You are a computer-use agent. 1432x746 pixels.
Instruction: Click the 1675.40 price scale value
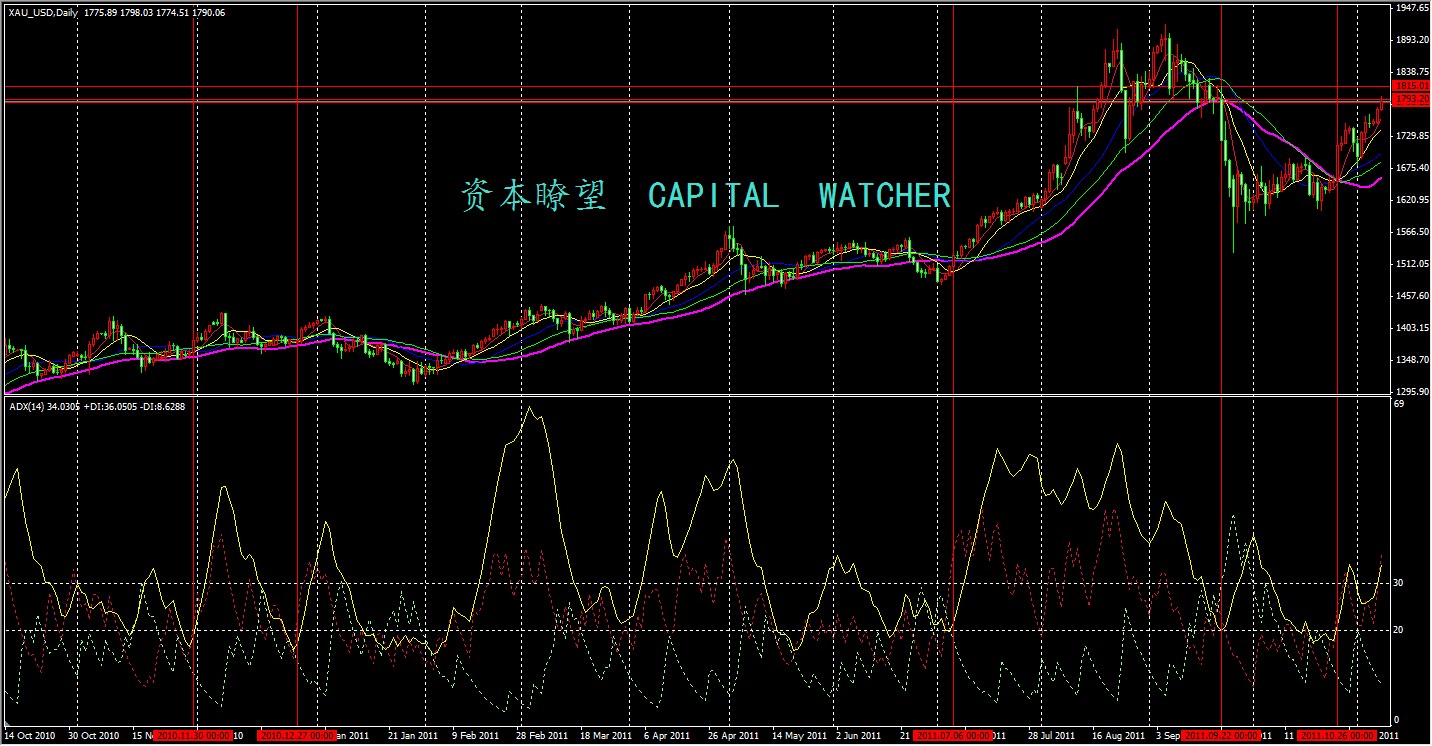pyautogui.click(x=1412, y=168)
